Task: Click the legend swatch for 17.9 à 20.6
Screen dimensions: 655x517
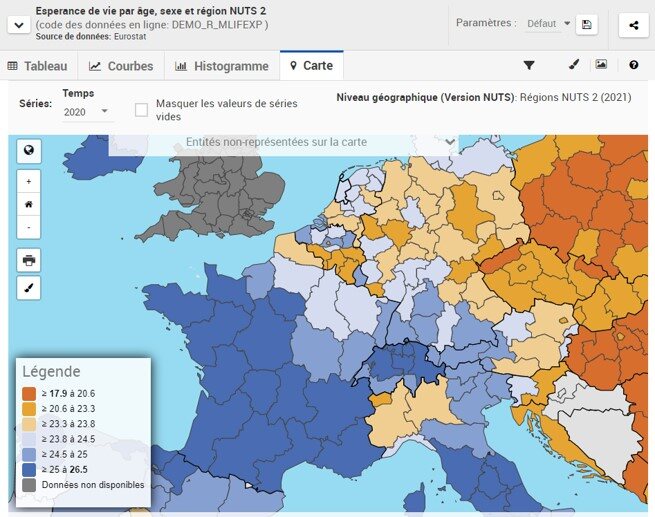Action: tap(29, 394)
